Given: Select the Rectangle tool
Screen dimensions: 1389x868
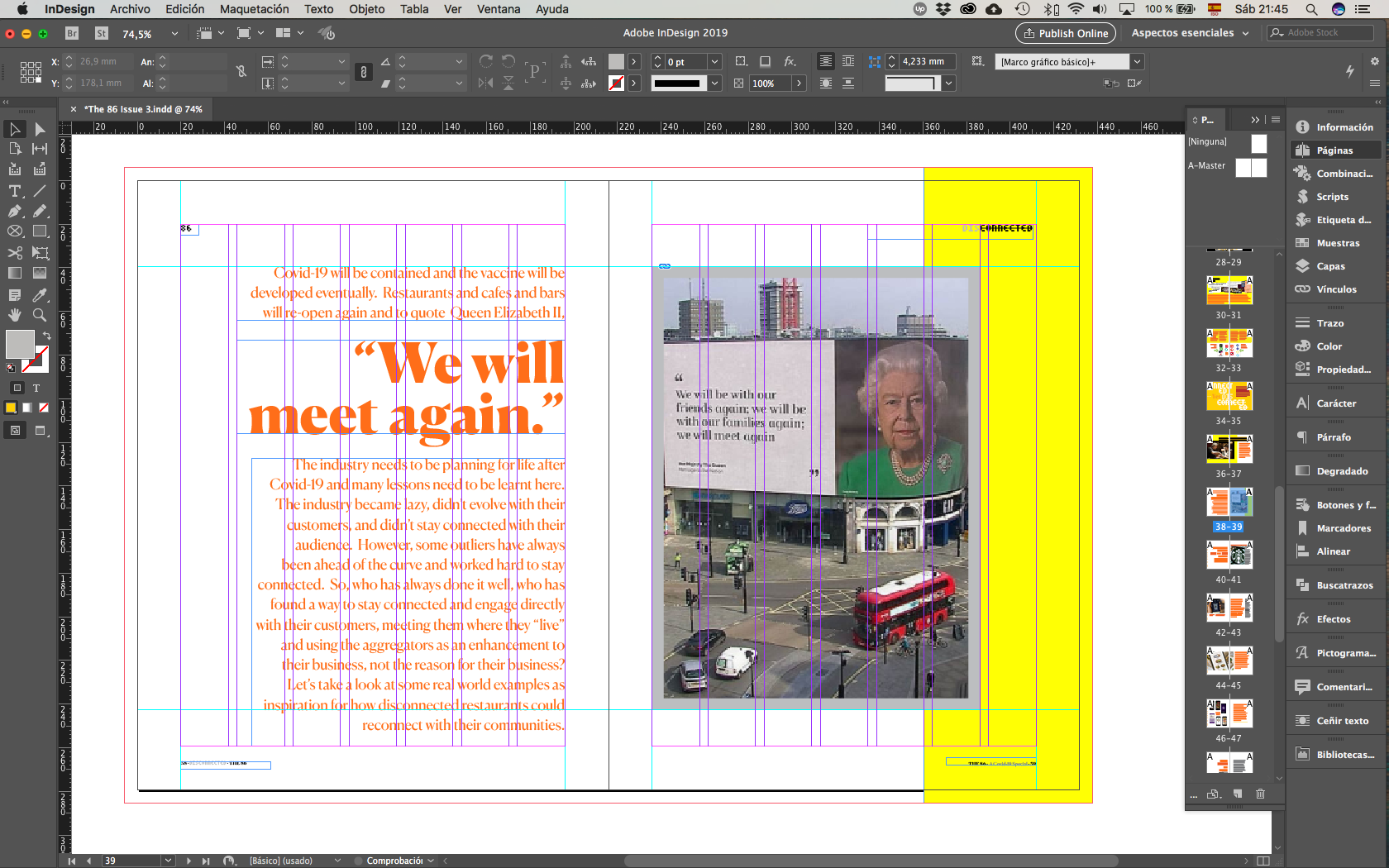Looking at the screenshot, I should (x=40, y=231).
